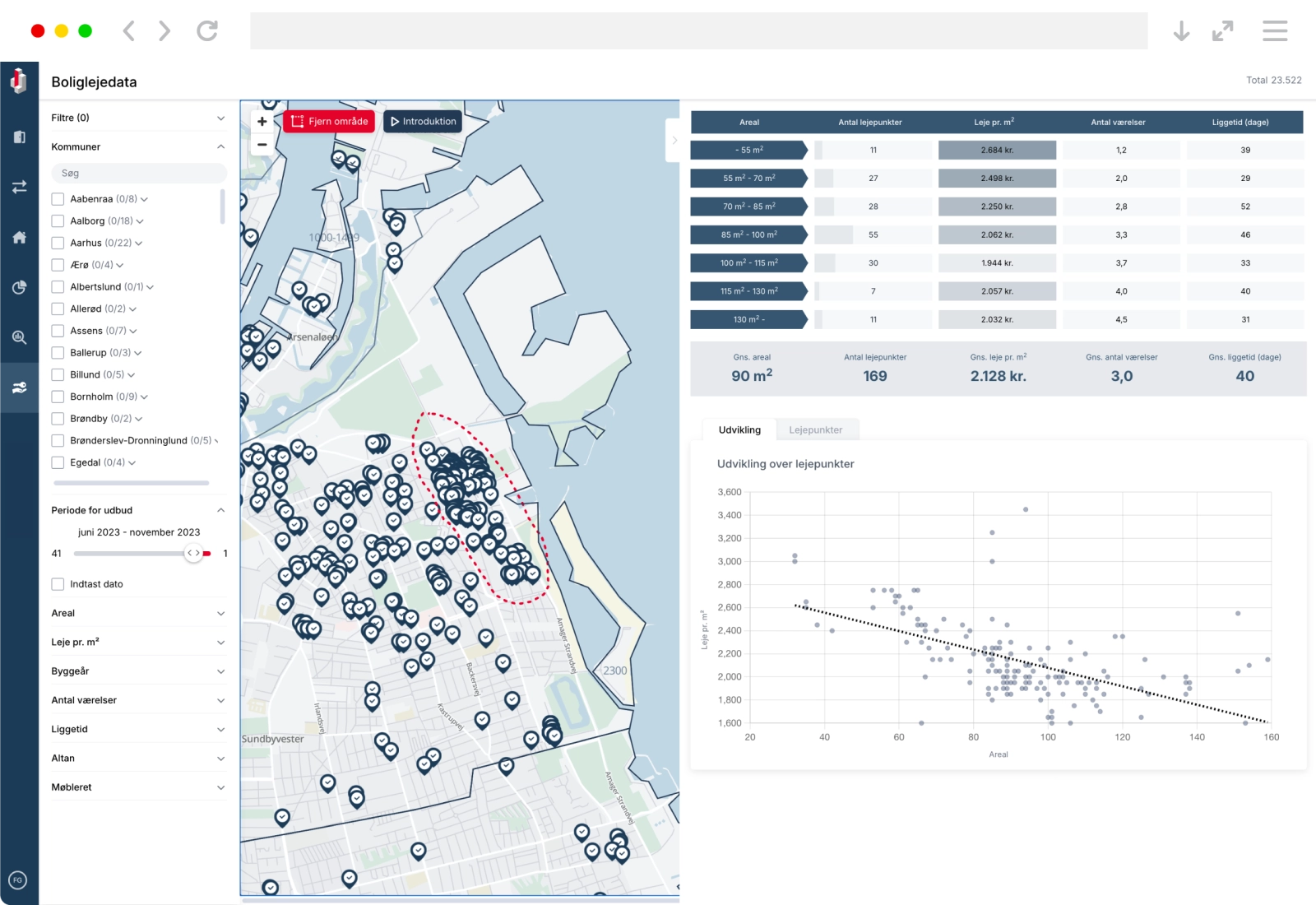The width and height of the screenshot is (1316, 905).
Task: Zoom out on the map
Action: pyautogui.click(x=262, y=144)
